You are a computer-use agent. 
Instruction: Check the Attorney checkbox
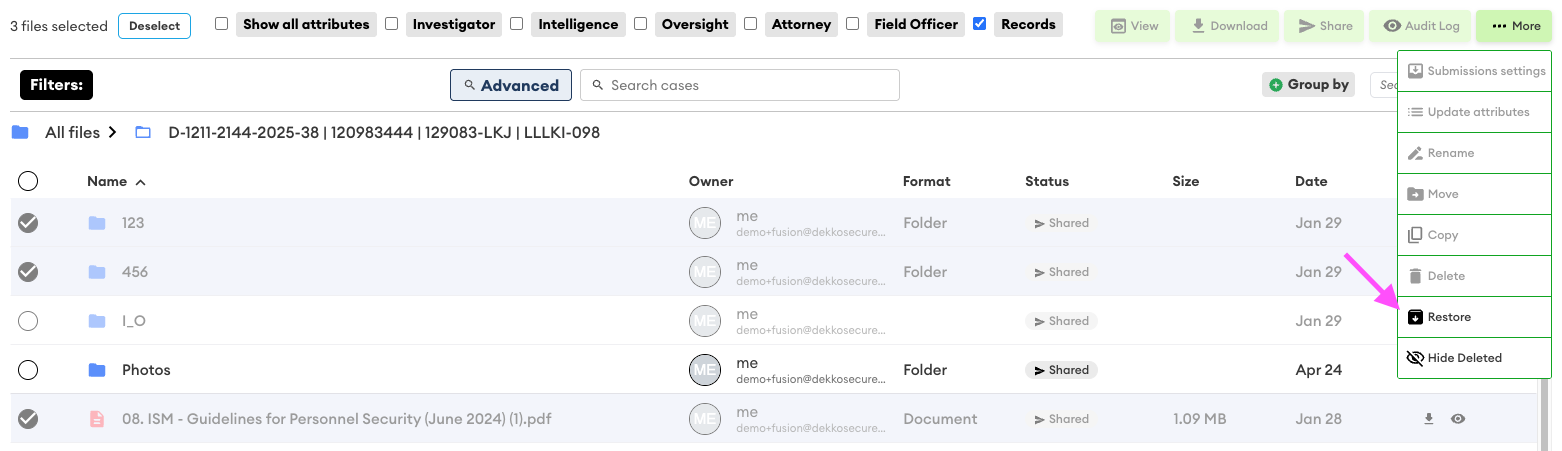750,23
